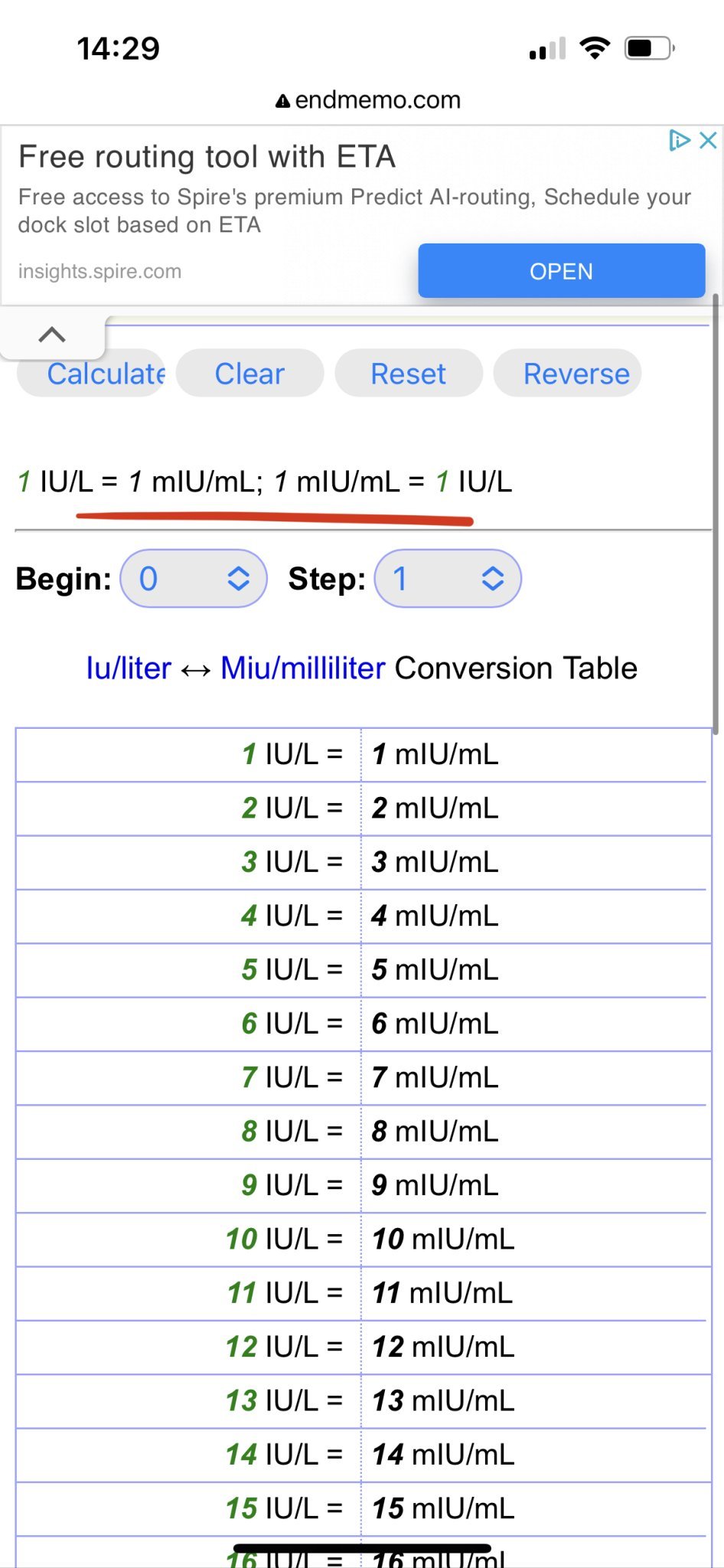Close the ad with the X icon
The height and width of the screenshot is (1568, 724).
tap(708, 140)
